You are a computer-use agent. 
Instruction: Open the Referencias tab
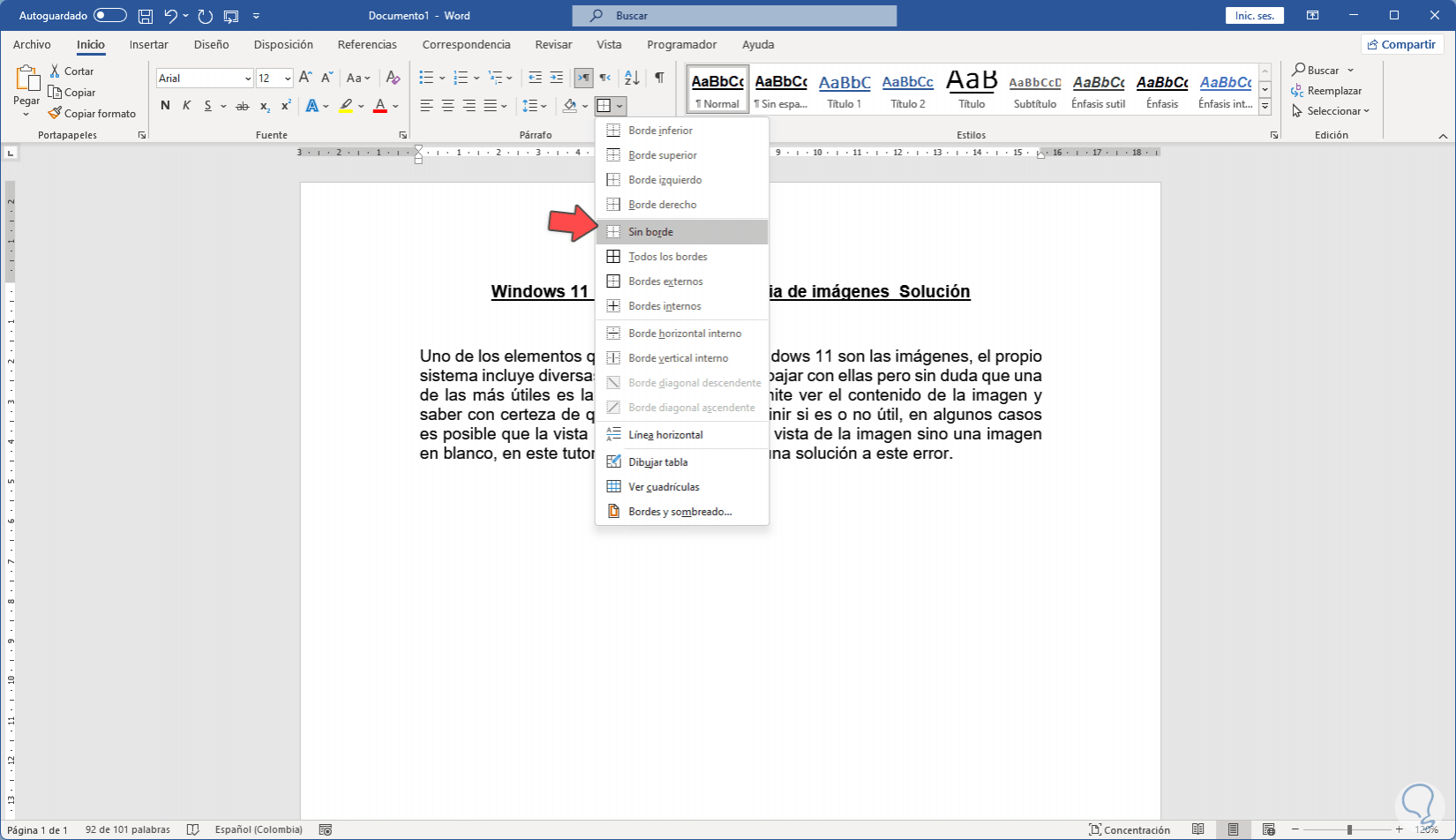[367, 44]
